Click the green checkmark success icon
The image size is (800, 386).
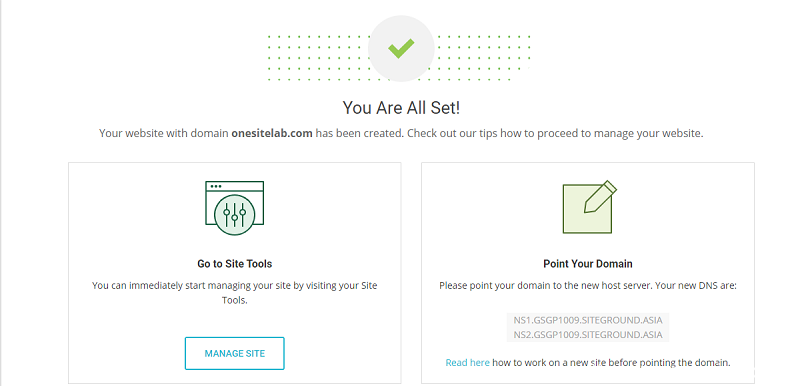[401, 48]
